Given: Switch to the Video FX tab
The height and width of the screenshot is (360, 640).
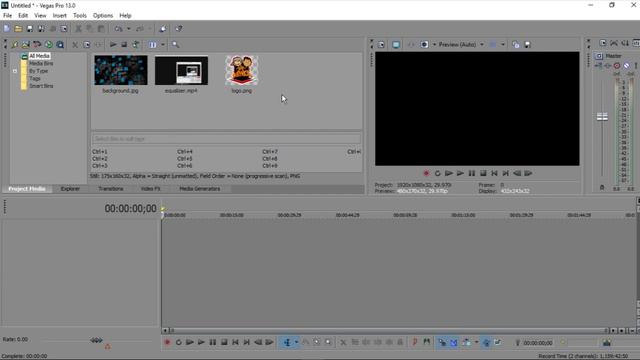Looking at the screenshot, I should (151, 189).
